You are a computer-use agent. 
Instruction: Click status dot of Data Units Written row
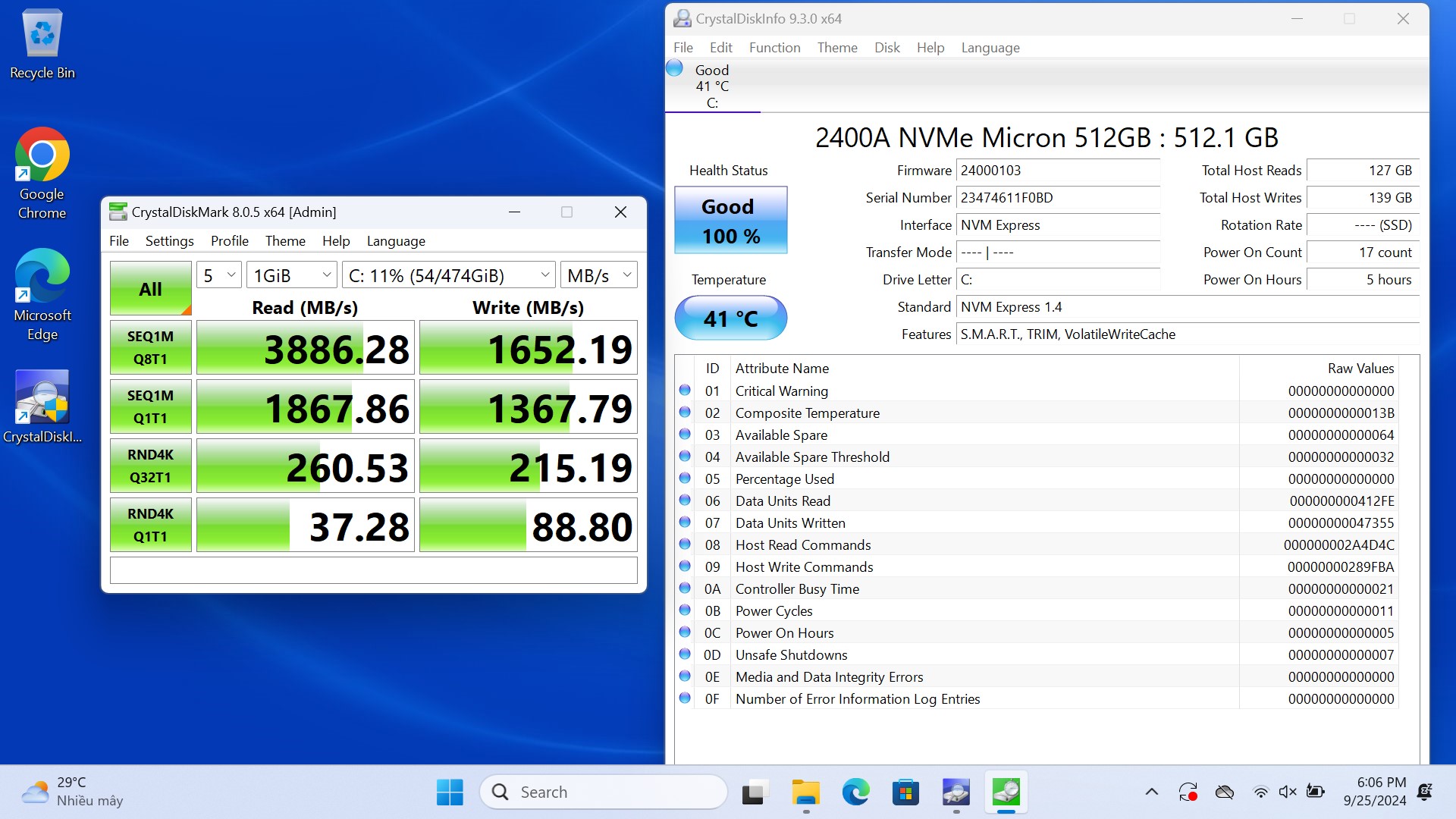pos(685,522)
